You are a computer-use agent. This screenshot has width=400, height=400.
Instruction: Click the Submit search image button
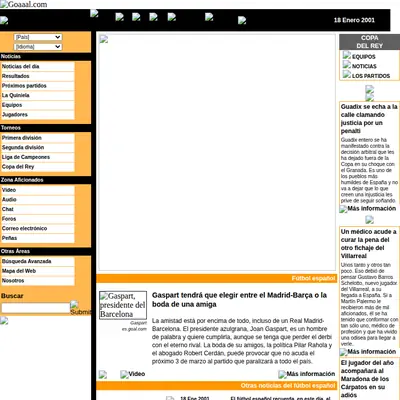[x=80, y=308]
